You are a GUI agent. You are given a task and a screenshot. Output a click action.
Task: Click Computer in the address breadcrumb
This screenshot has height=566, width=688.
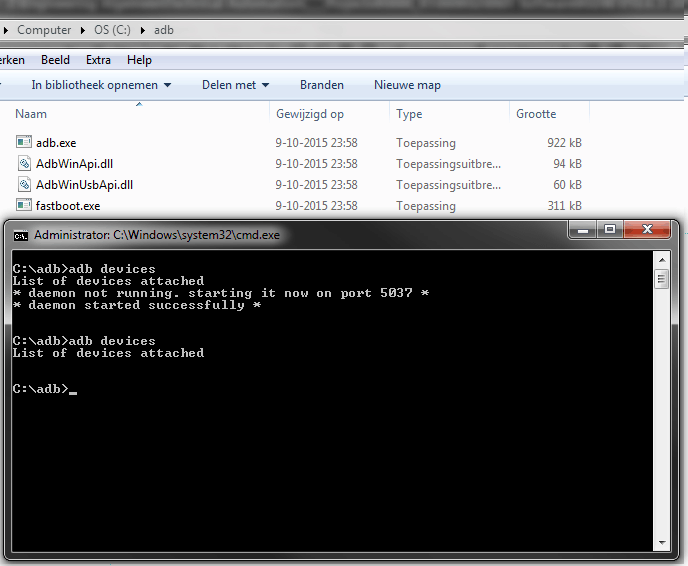pos(44,30)
